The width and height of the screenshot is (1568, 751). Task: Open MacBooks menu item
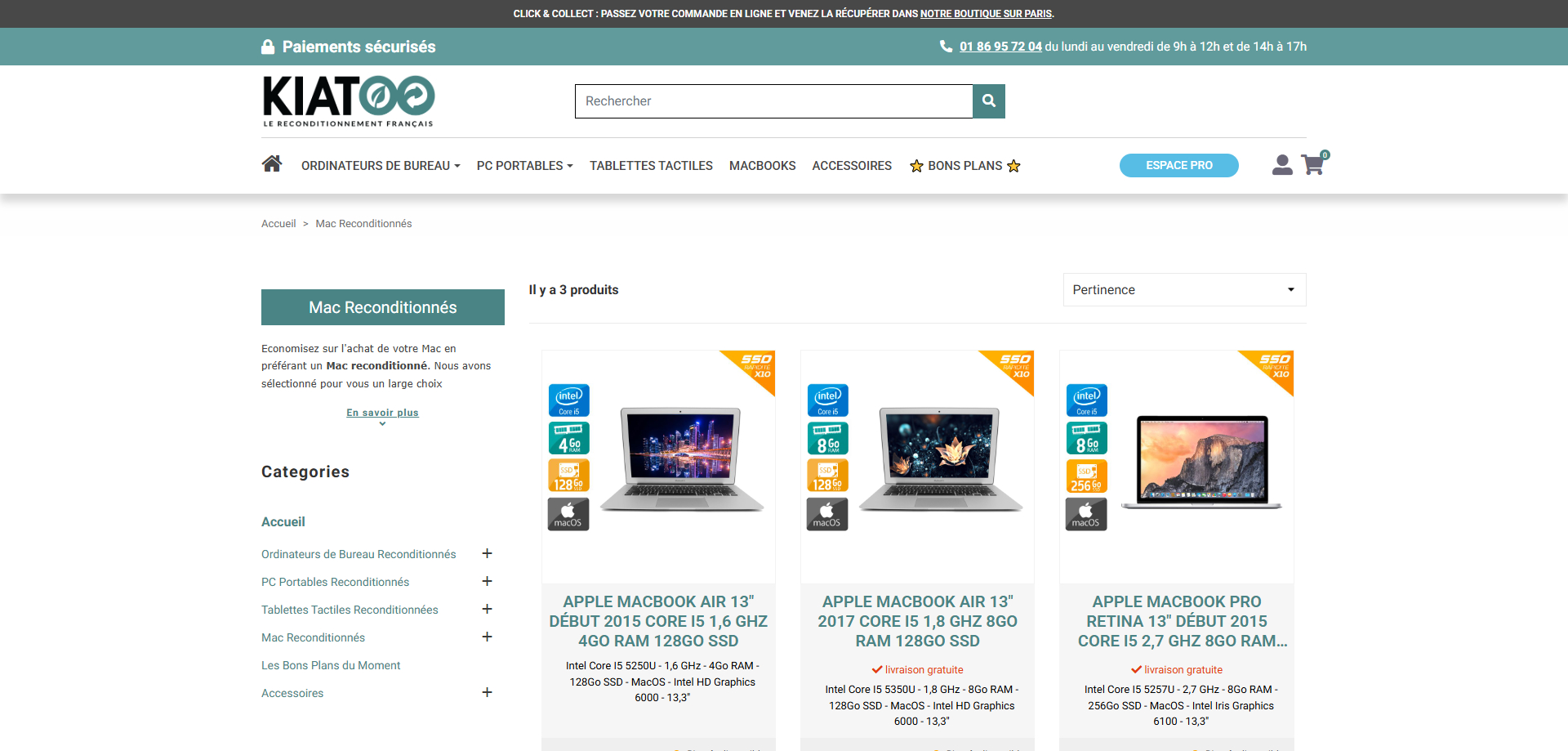(x=762, y=166)
